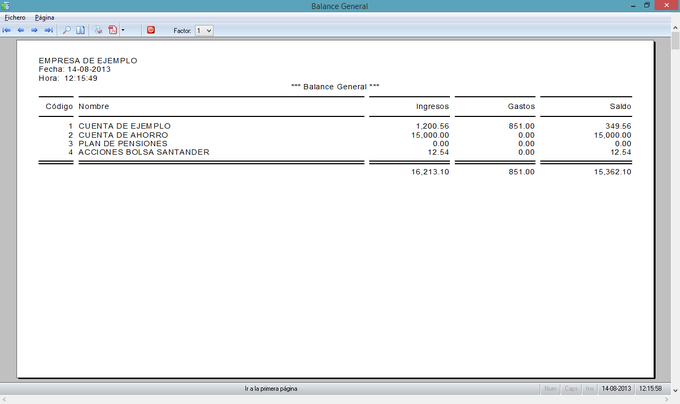The height and width of the screenshot is (404, 680).
Task: Click the magnifying glass zoom icon
Action: coord(66,30)
